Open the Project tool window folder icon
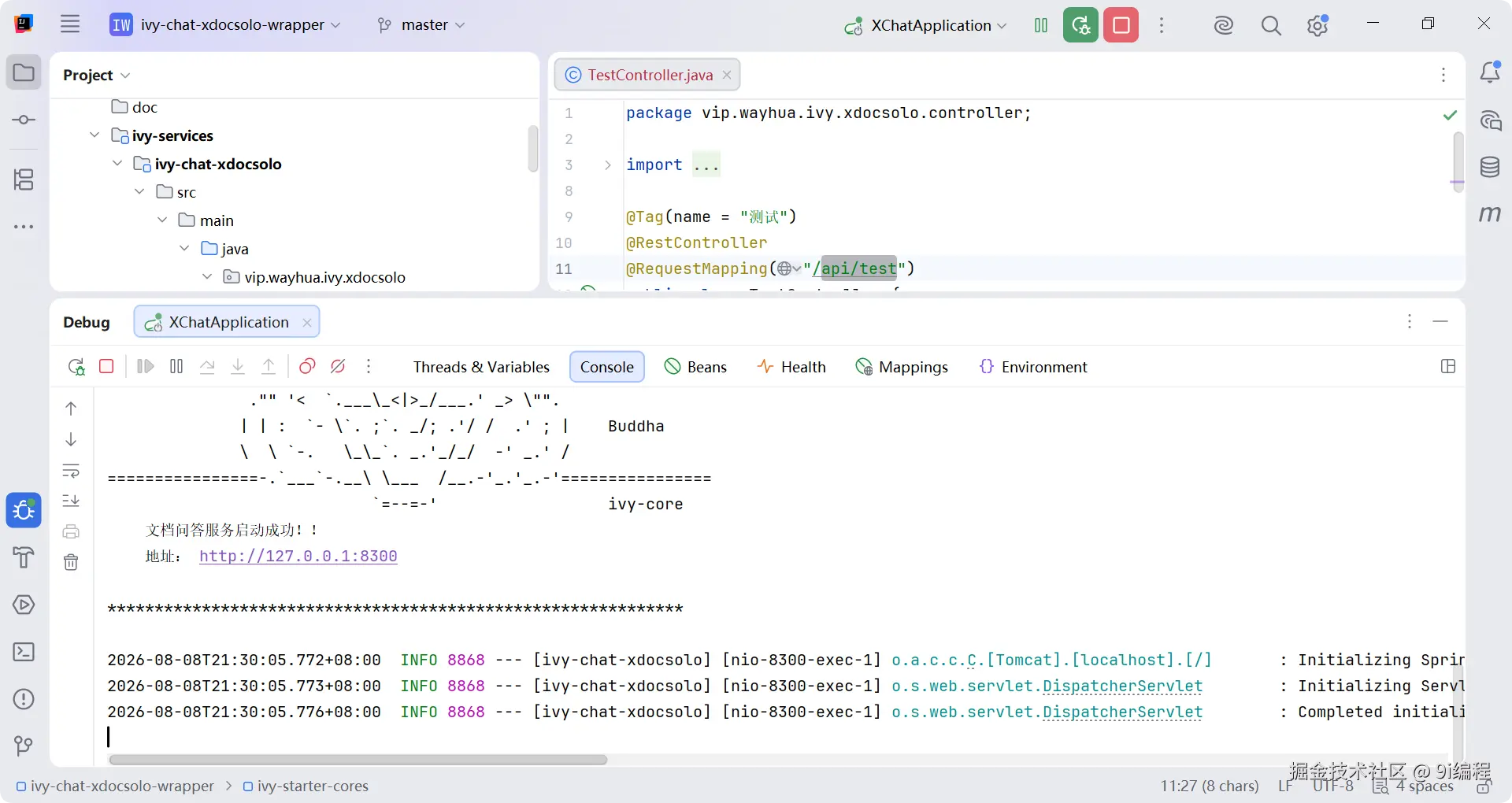 24,73
